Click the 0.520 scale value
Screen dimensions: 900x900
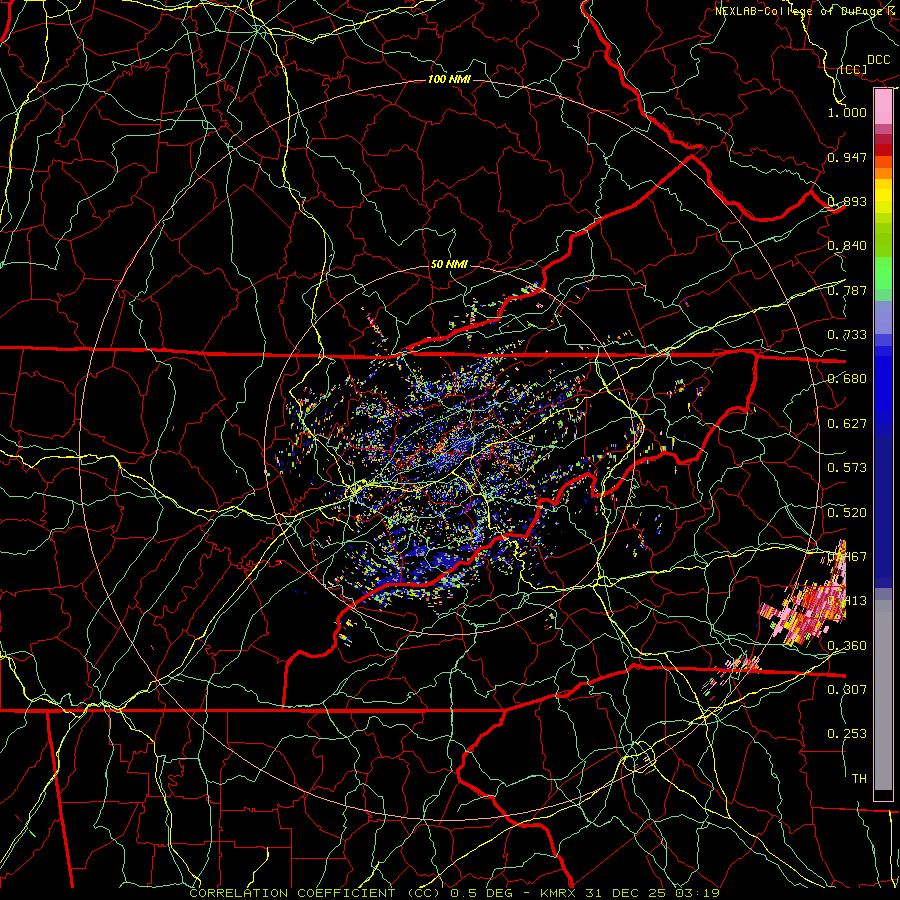(x=847, y=513)
